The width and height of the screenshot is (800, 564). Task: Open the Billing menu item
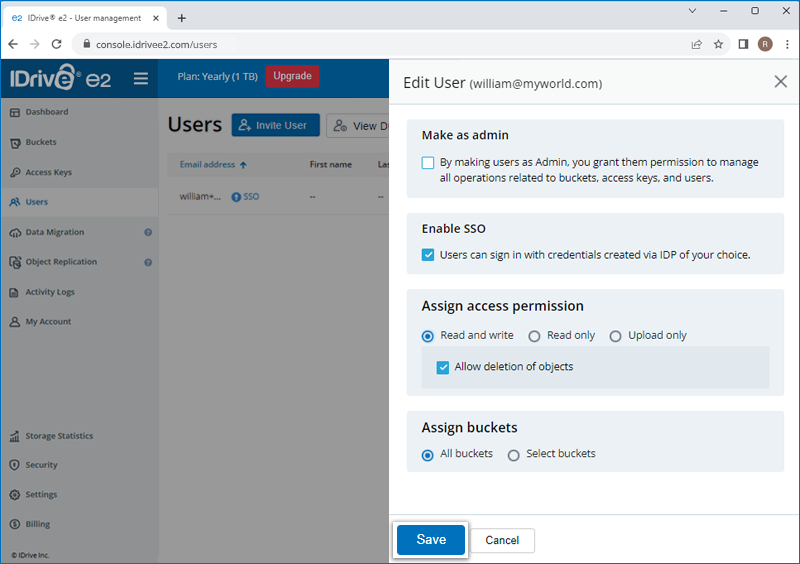click(x=37, y=524)
